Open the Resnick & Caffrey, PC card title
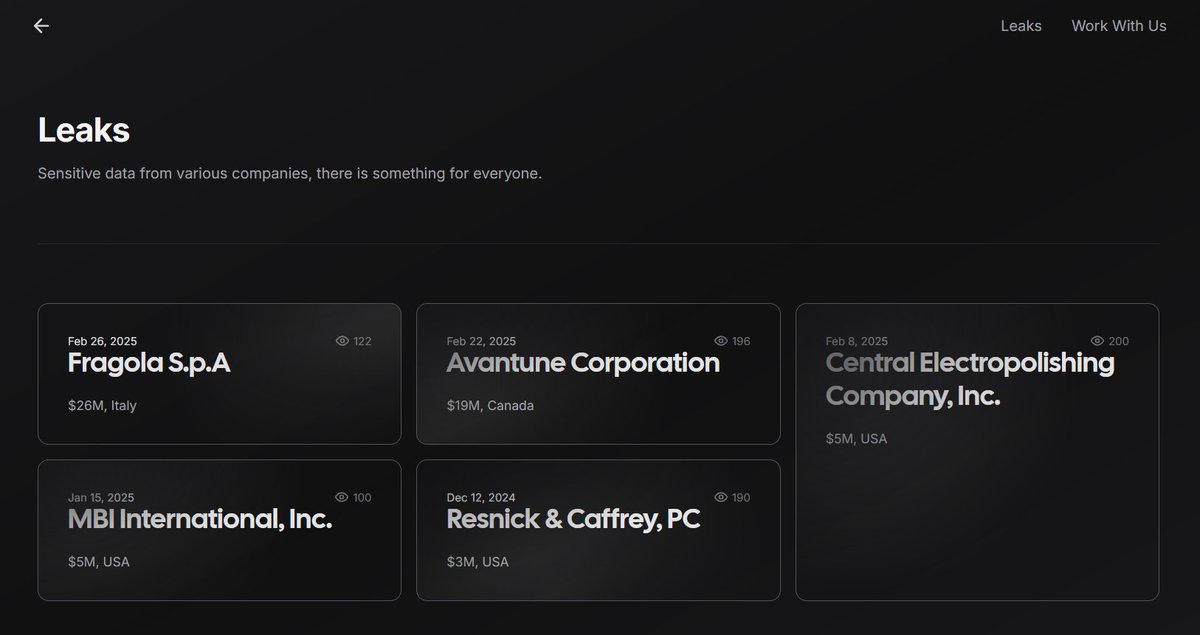The height and width of the screenshot is (635, 1200). (x=573, y=519)
